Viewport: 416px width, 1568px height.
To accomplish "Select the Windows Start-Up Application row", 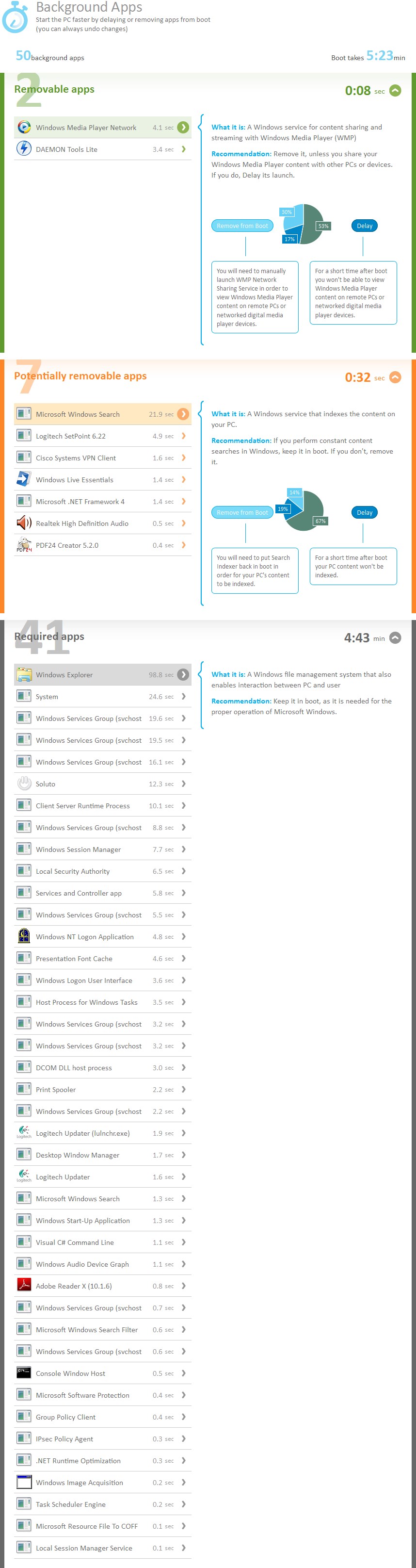I will click(102, 1221).
